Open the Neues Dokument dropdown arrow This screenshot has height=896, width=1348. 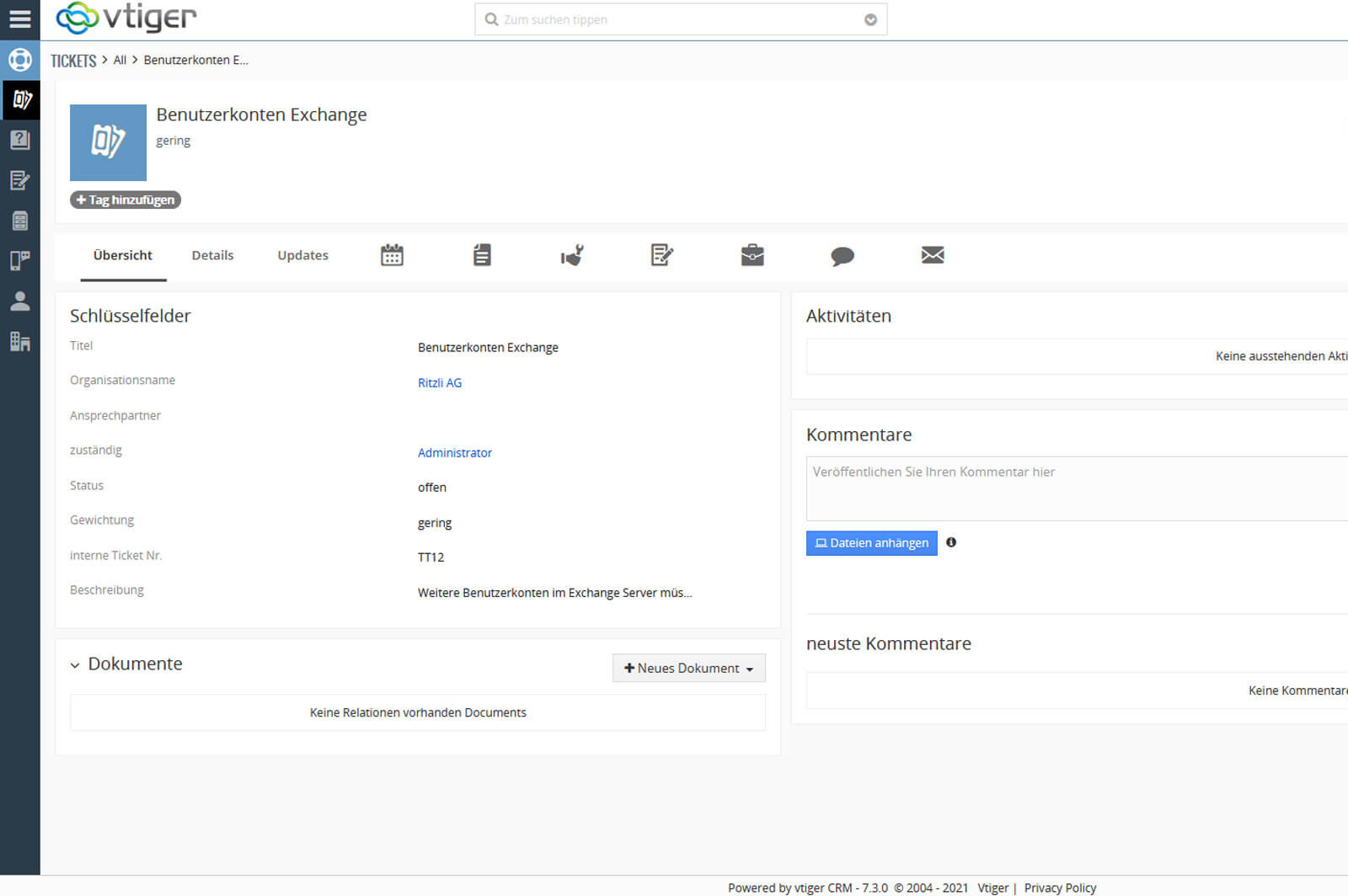click(x=748, y=668)
